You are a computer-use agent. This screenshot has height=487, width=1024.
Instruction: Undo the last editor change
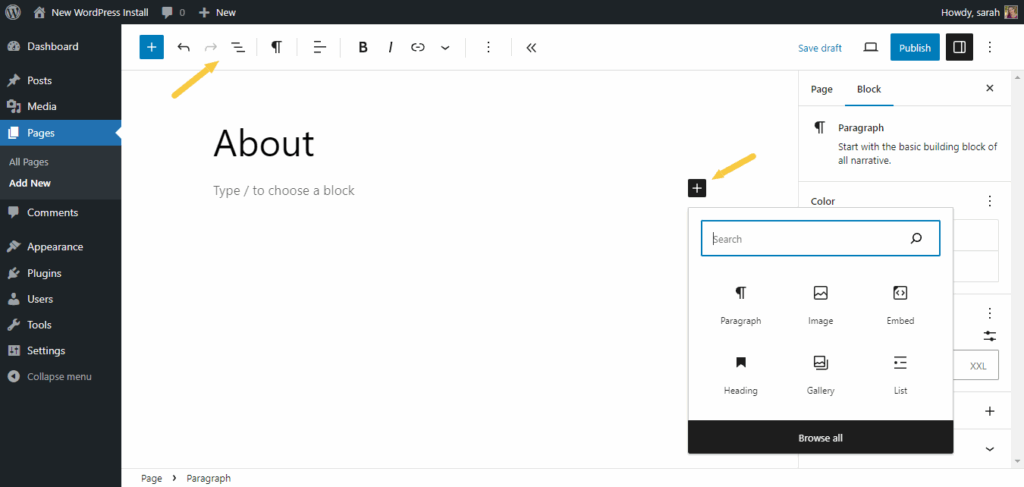(184, 47)
